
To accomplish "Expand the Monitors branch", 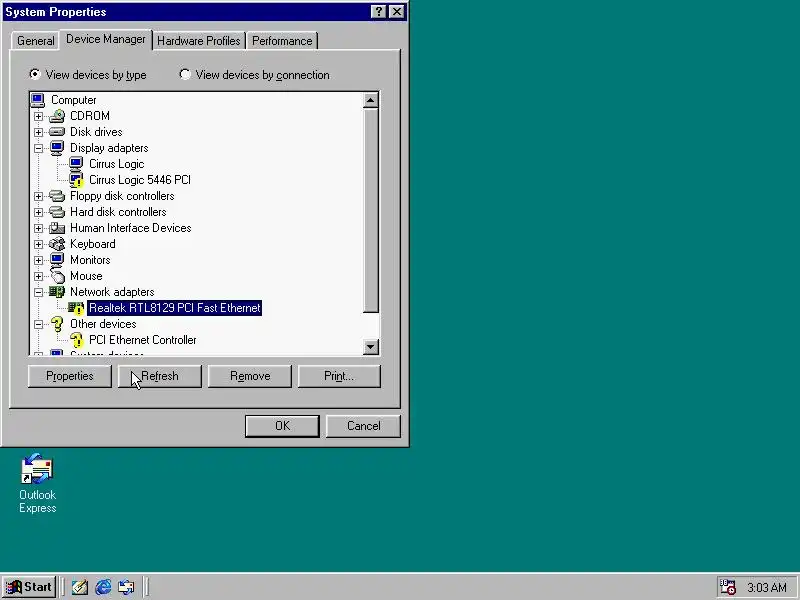I will (x=38, y=260).
